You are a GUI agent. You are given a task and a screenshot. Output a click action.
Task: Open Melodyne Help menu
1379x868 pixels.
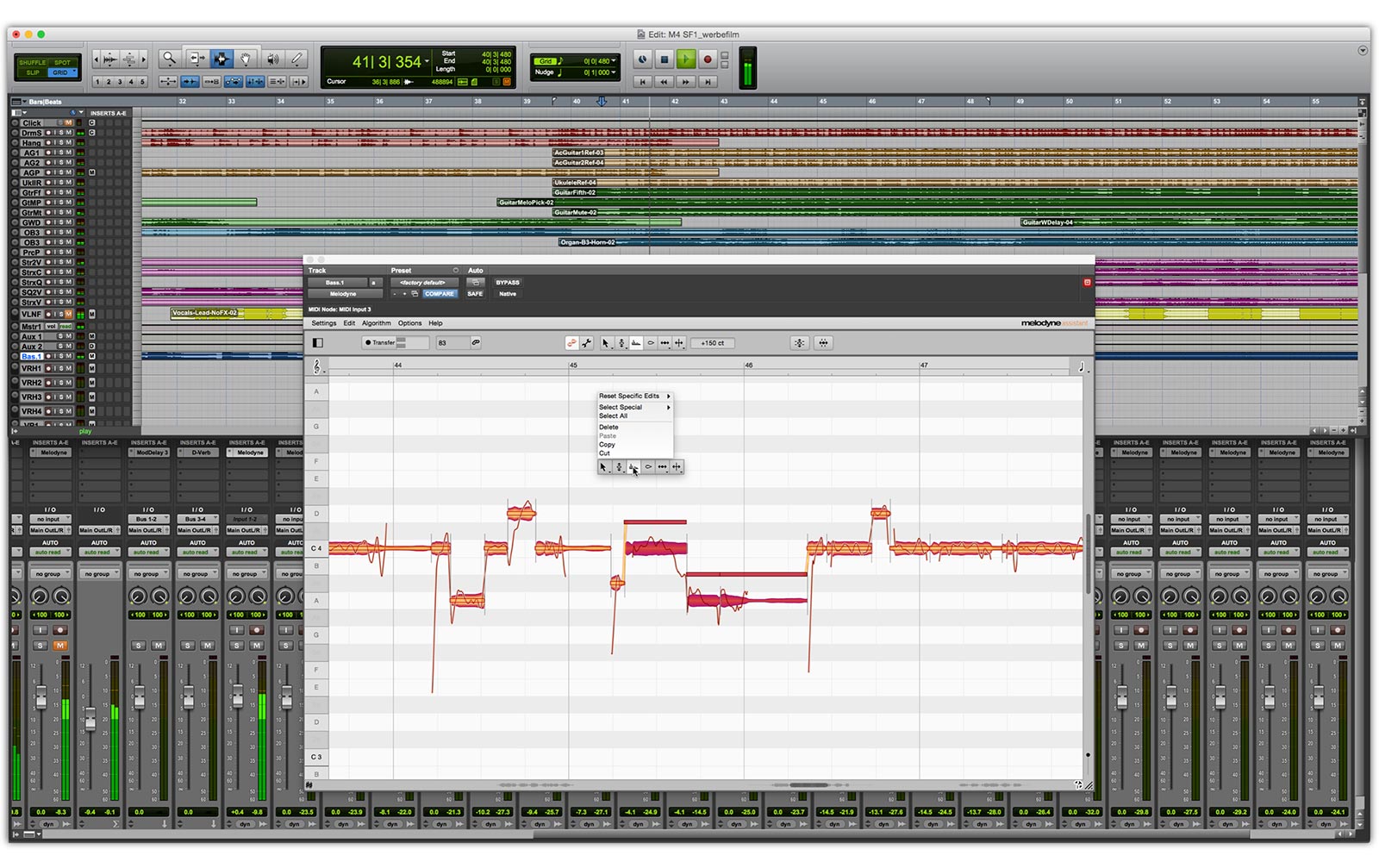tap(435, 323)
